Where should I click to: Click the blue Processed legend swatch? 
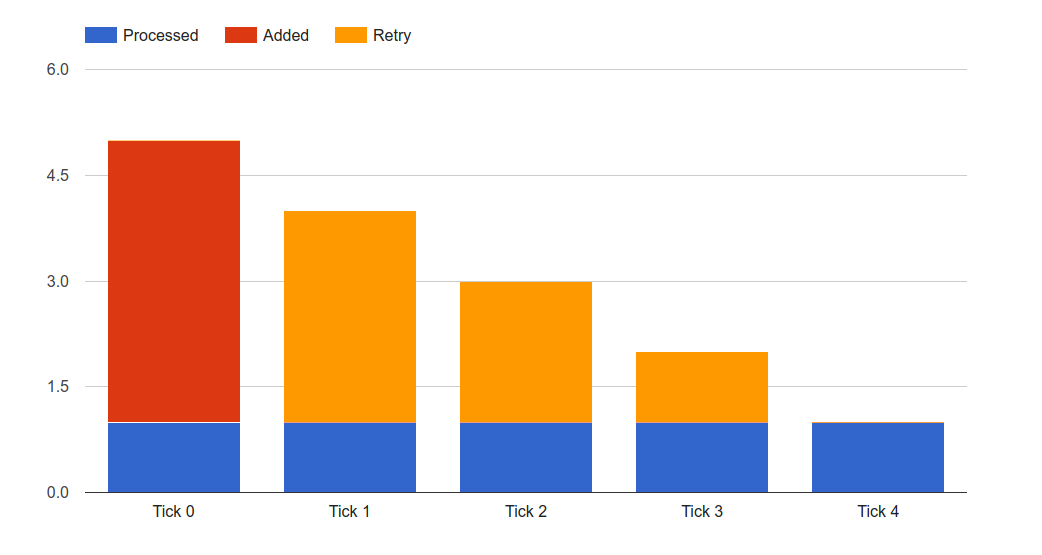coord(101,35)
